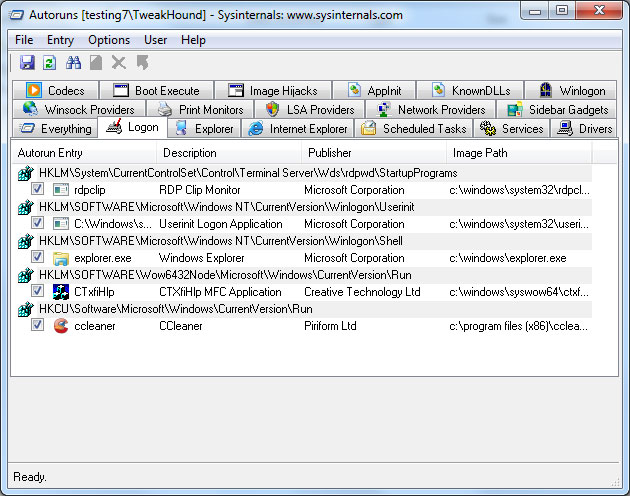Click the CTxfiHlp application icon
The height and width of the screenshot is (496, 630).
(61, 292)
